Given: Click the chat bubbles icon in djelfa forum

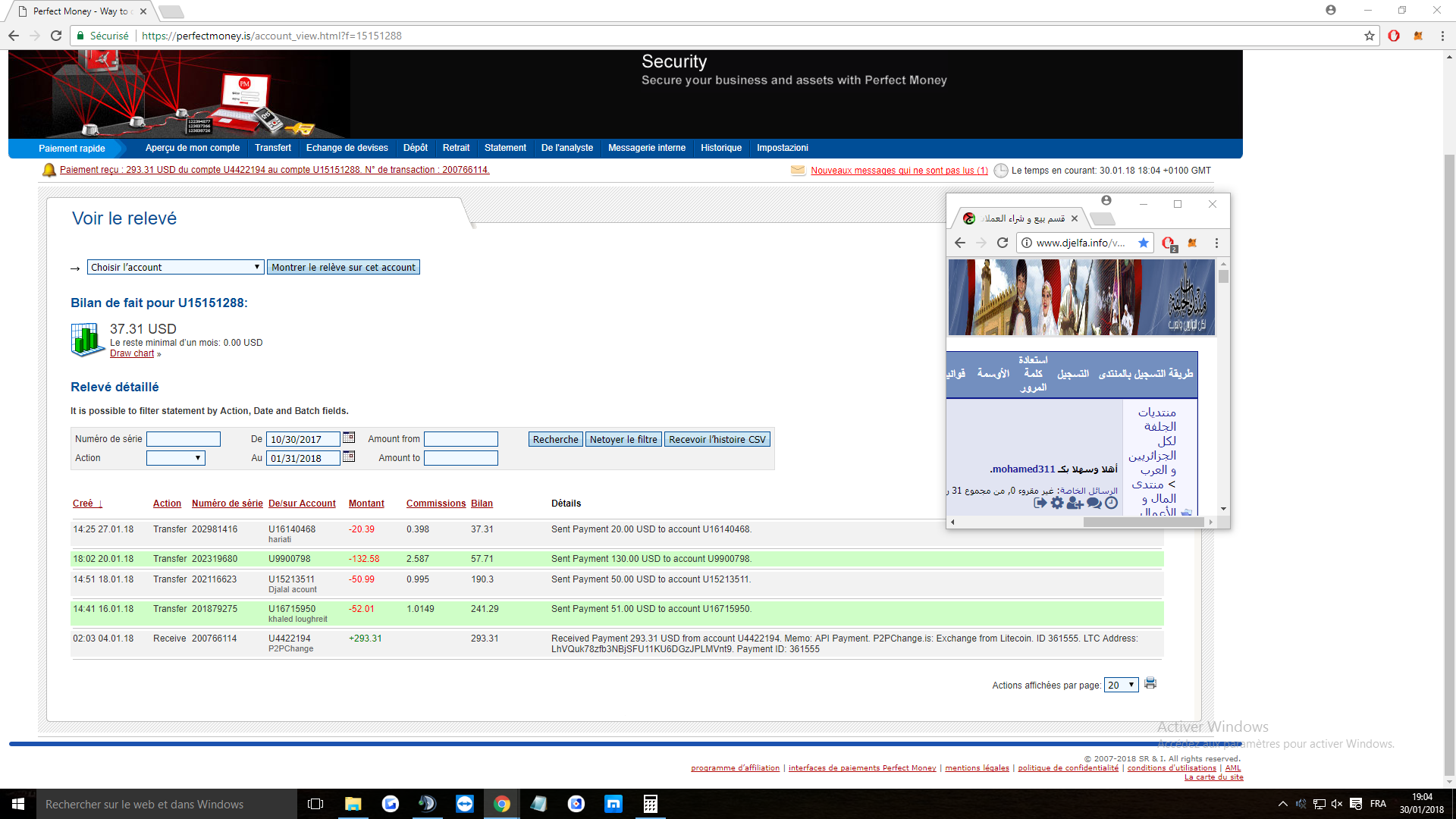Looking at the screenshot, I should click(1094, 503).
